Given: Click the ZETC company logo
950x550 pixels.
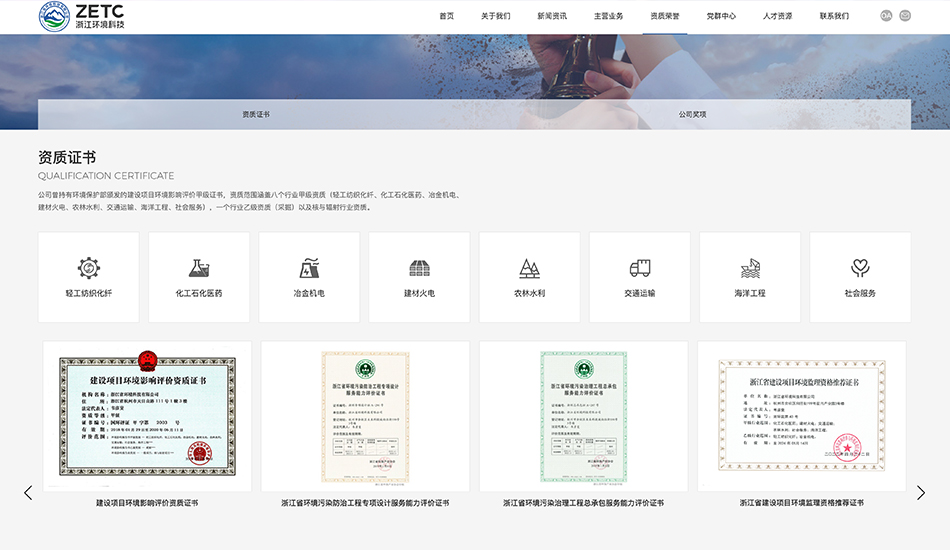Looking at the screenshot, I should click(x=82, y=16).
